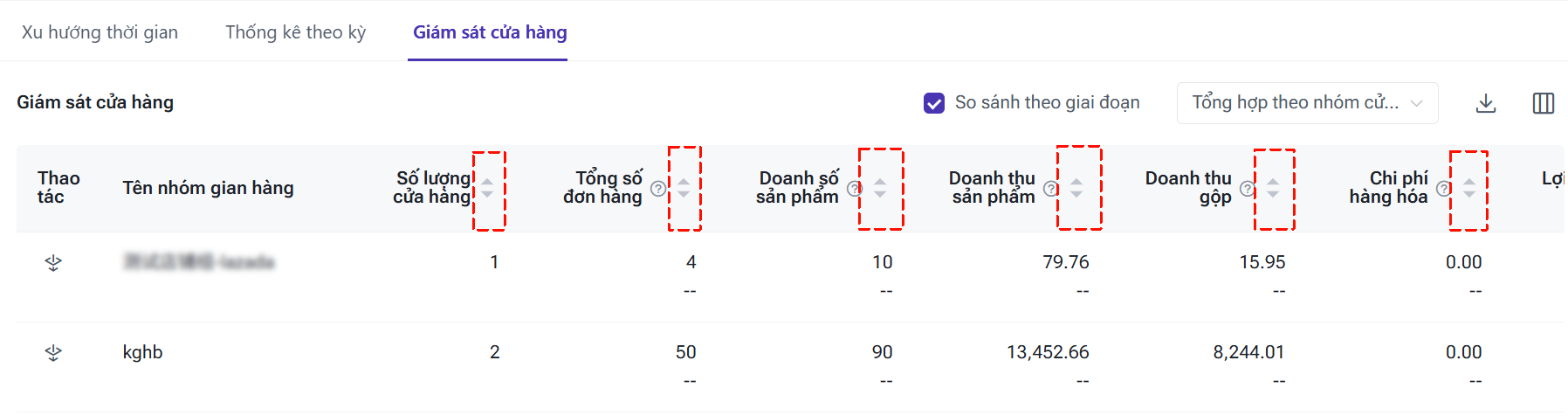Sort by Doanh thu gộp arrows
Screen dimensions: 1568x416
[1273, 188]
